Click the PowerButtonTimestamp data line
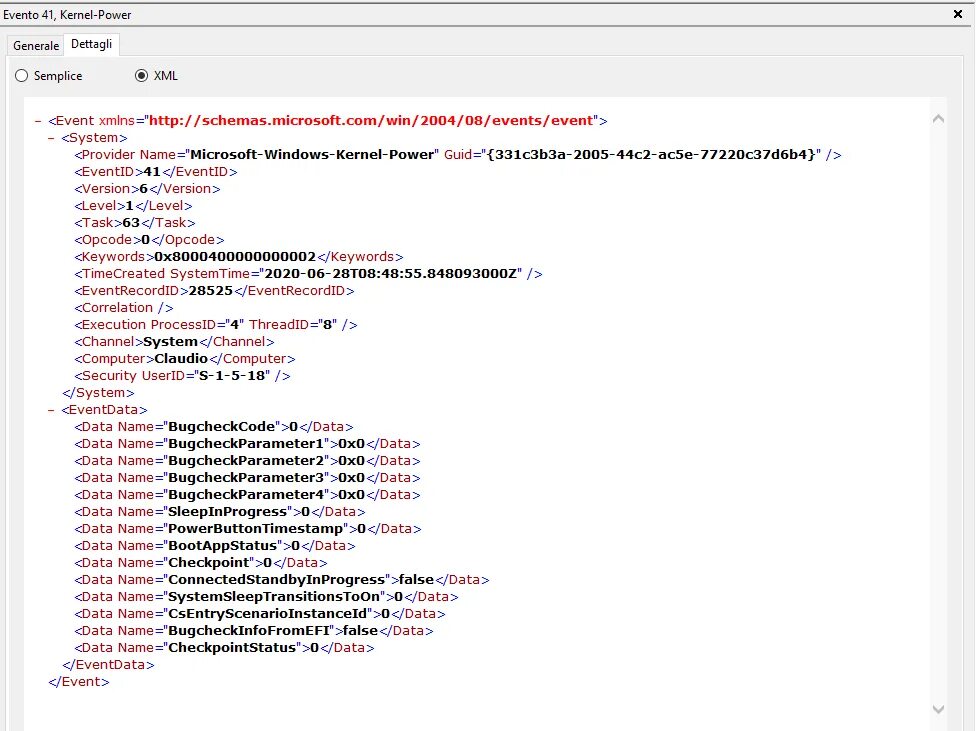Viewport: 976px width, 731px height. tap(248, 529)
